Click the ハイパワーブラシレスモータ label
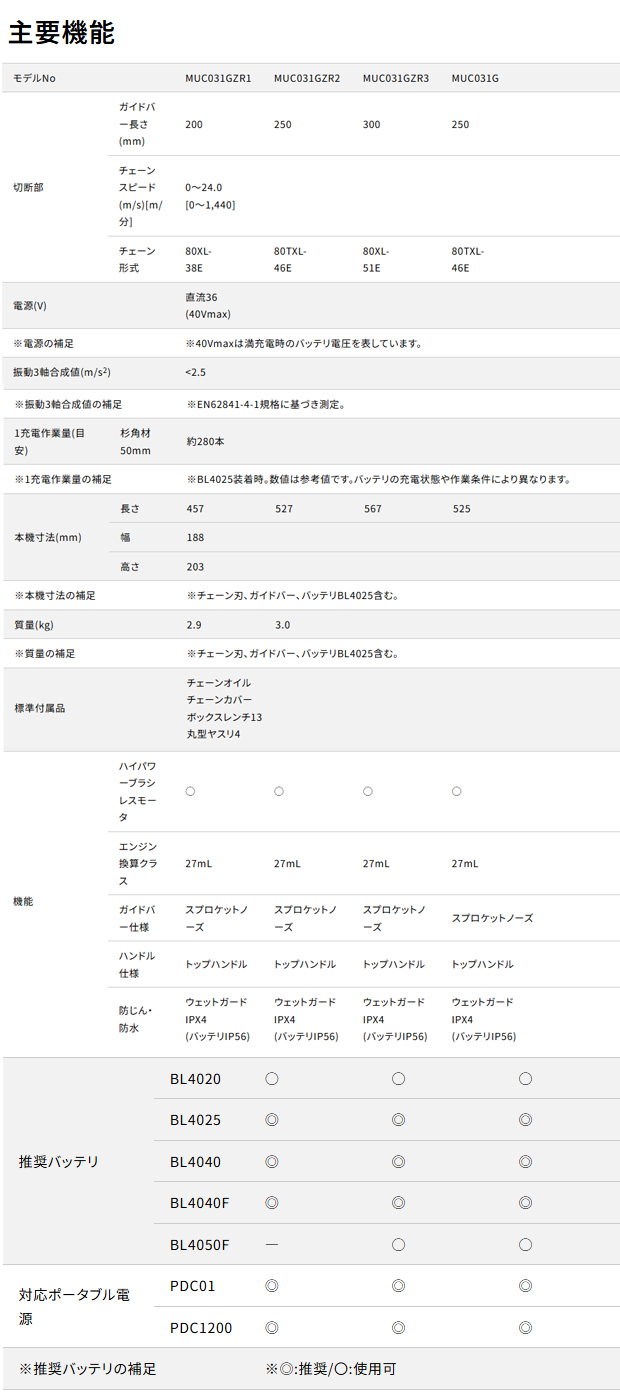 [x=137, y=791]
